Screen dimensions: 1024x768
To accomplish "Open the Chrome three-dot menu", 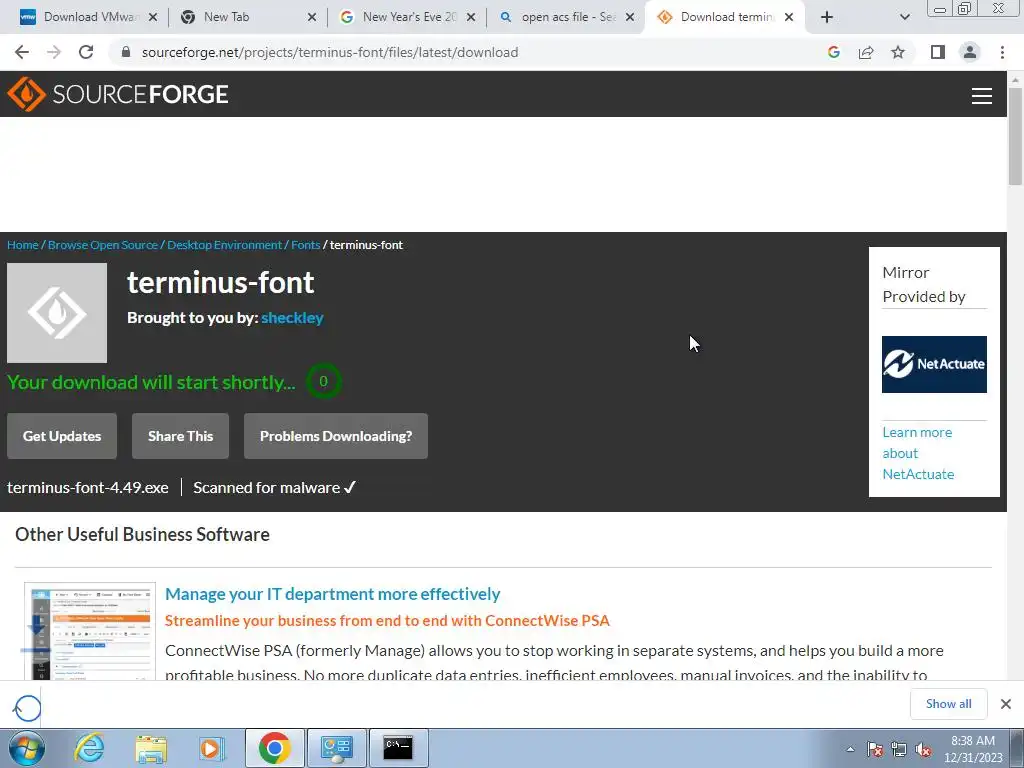I will pyautogui.click(x=1002, y=52).
